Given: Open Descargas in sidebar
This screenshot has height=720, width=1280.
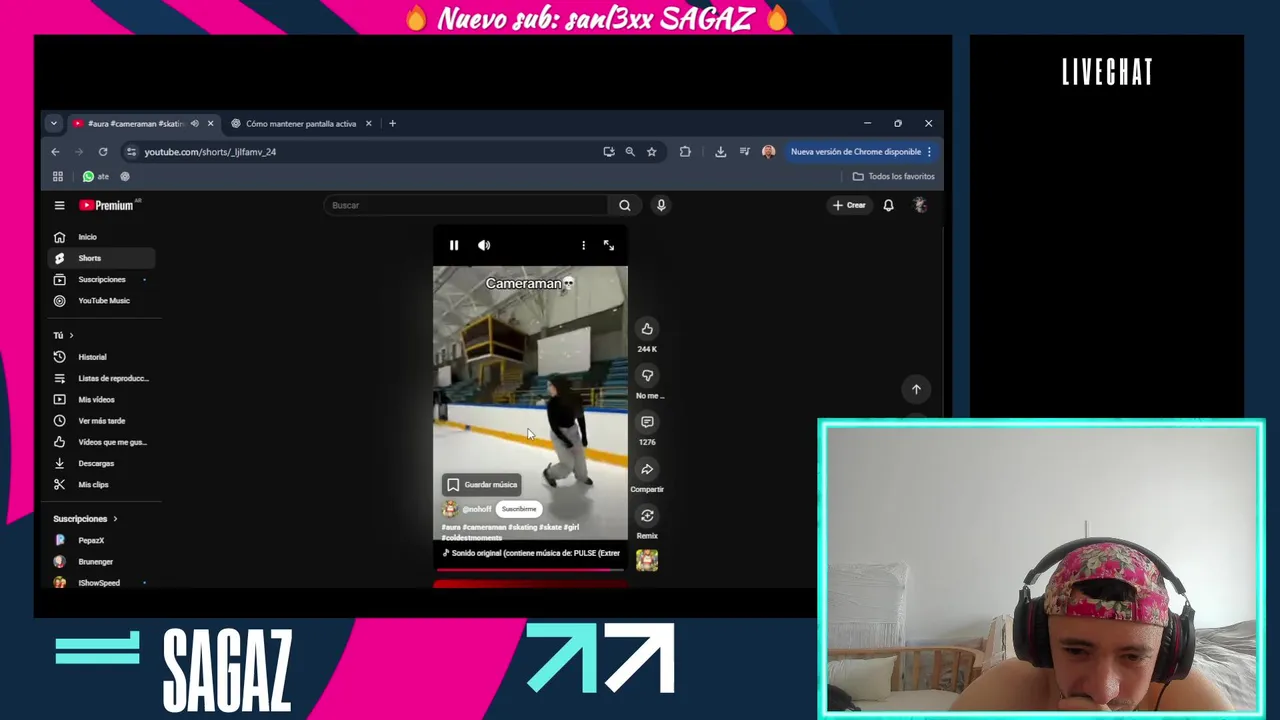Looking at the screenshot, I should (101, 463).
